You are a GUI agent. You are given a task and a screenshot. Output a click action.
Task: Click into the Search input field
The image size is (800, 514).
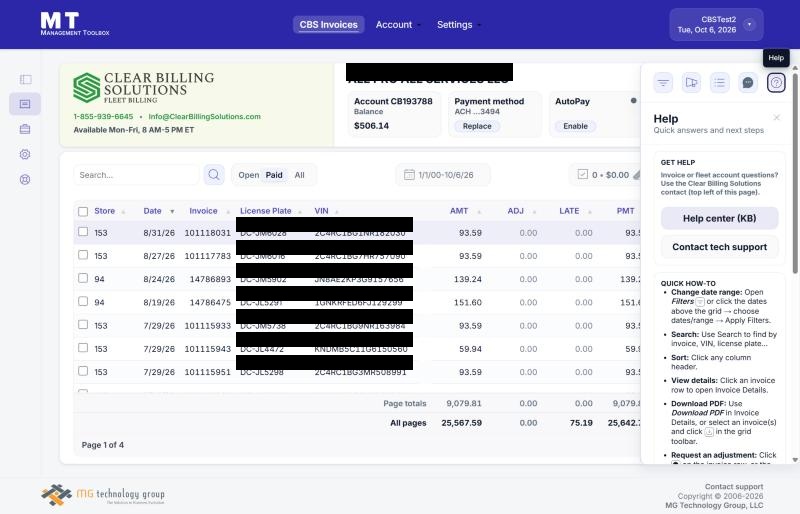point(136,175)
